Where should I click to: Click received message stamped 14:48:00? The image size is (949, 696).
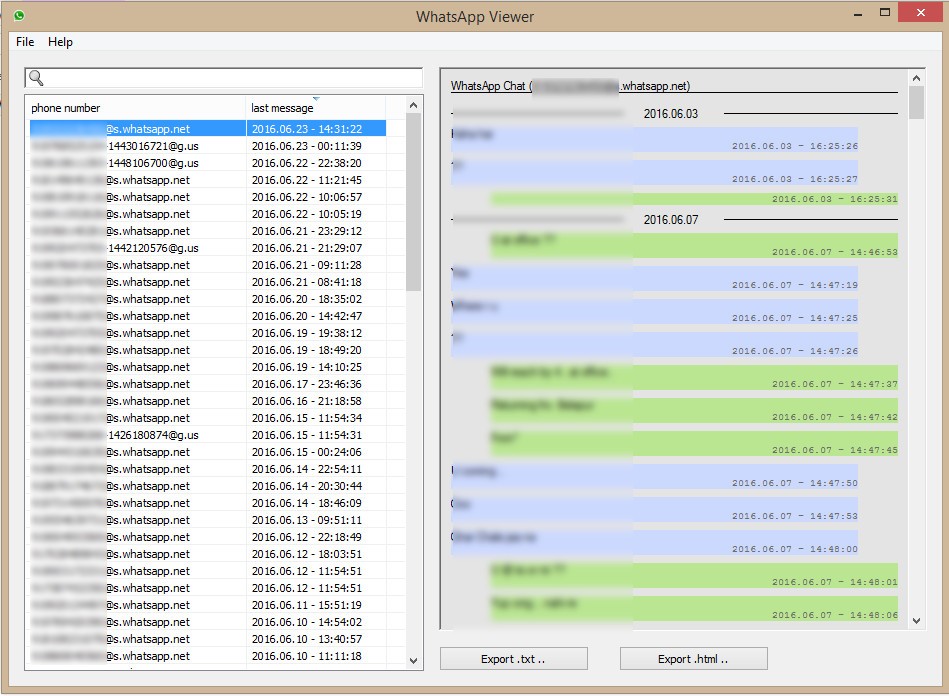pyautogui.click(x=654, y=542)
